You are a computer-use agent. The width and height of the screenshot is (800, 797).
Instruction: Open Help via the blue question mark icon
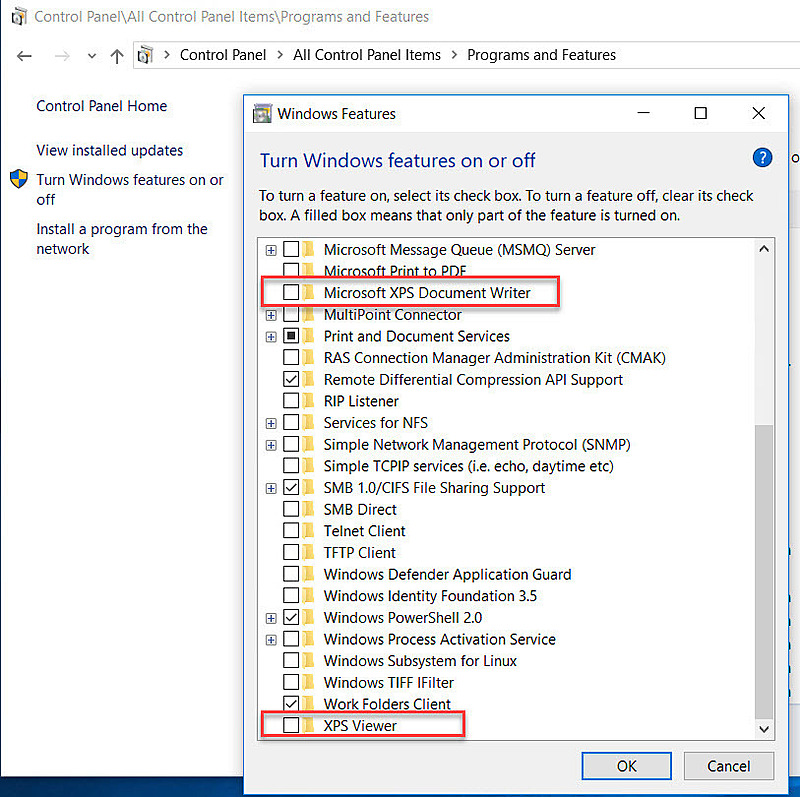tap(762, 157)
